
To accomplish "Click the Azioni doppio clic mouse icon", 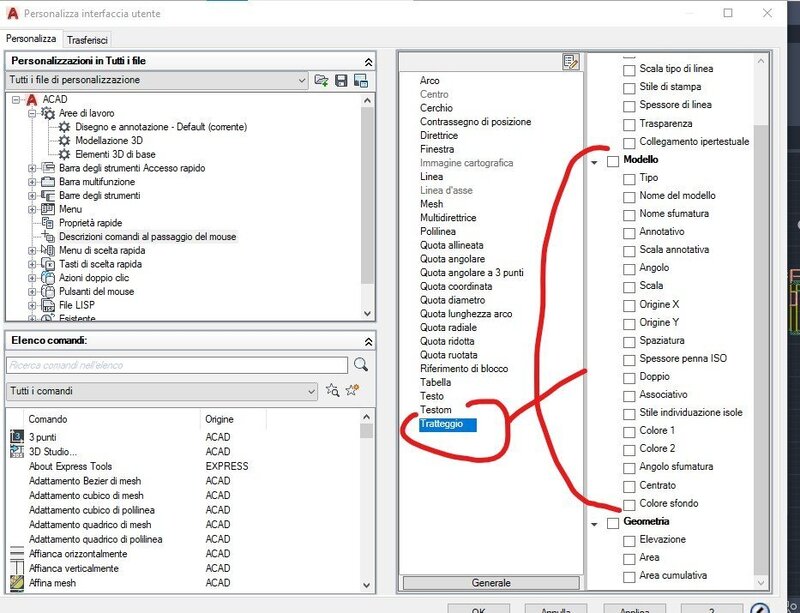I will pos(48,278).
